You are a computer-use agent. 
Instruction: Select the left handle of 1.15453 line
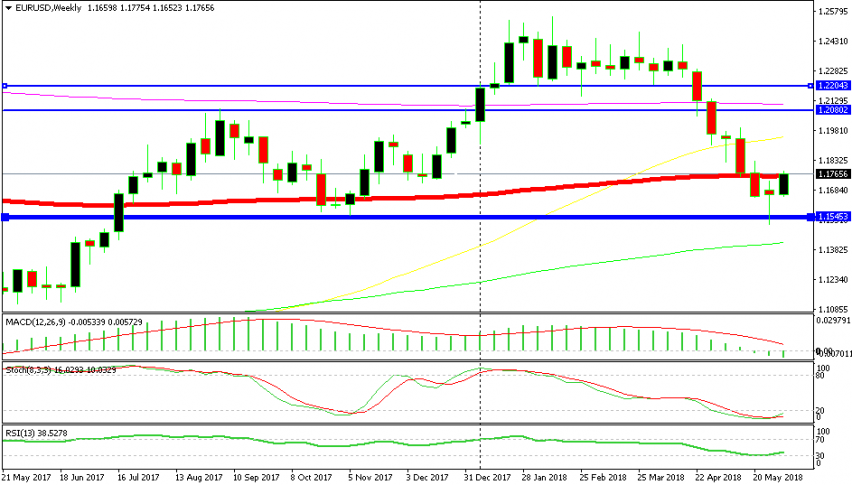click(x=5, y=217)
